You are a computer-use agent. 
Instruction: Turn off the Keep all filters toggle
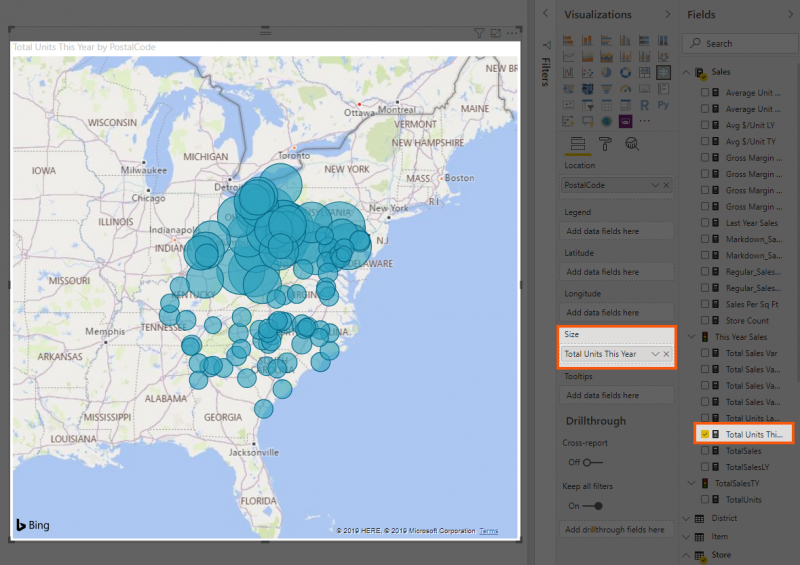click(593, 506)
